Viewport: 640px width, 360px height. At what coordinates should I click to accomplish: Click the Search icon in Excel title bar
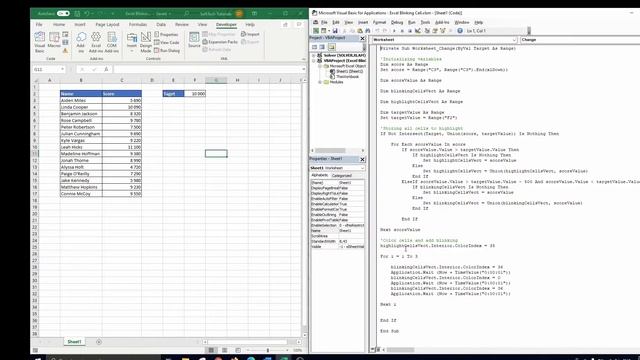187,13
